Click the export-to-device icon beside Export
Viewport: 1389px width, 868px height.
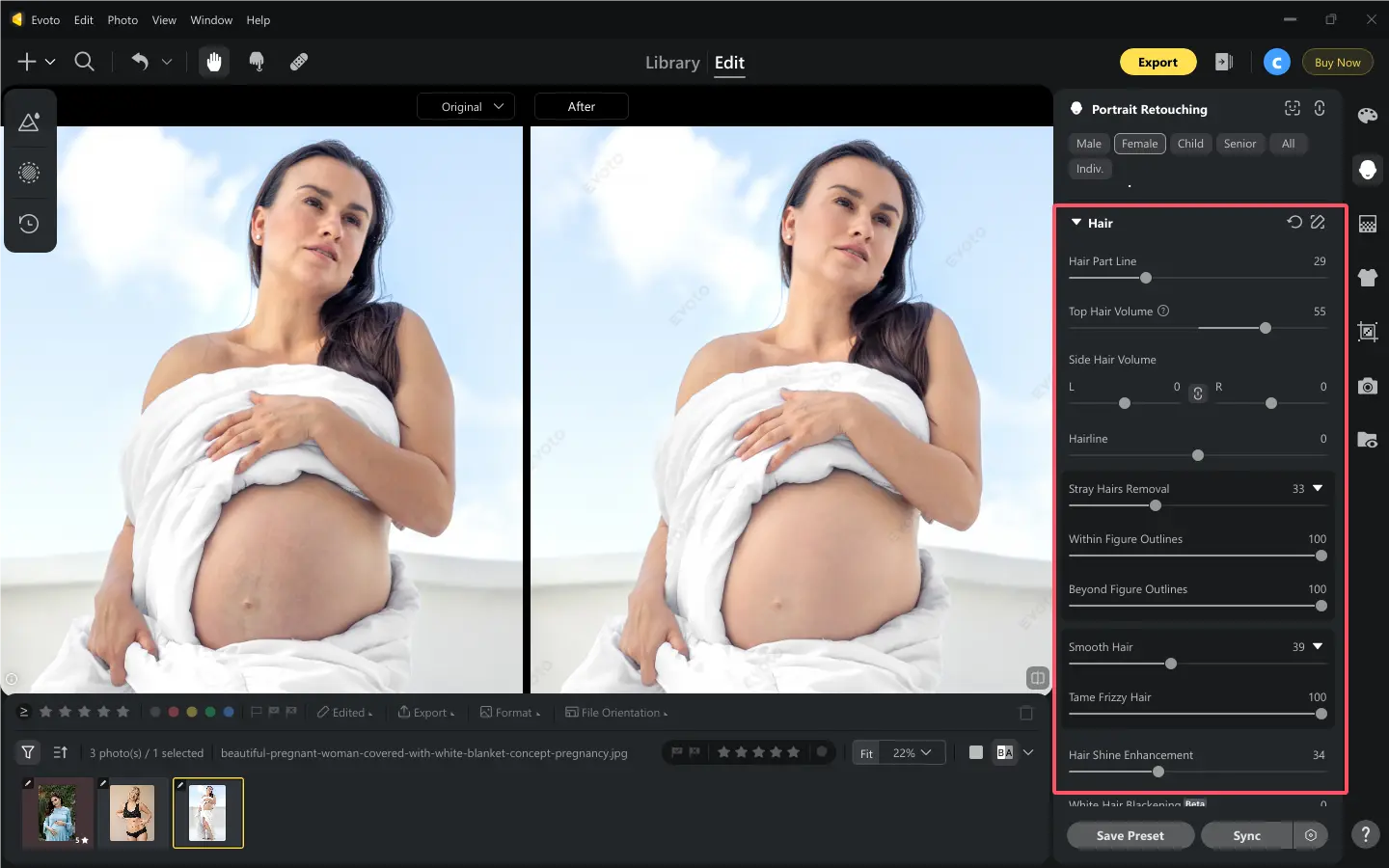pyautogui.click(x=1224, y=62)
